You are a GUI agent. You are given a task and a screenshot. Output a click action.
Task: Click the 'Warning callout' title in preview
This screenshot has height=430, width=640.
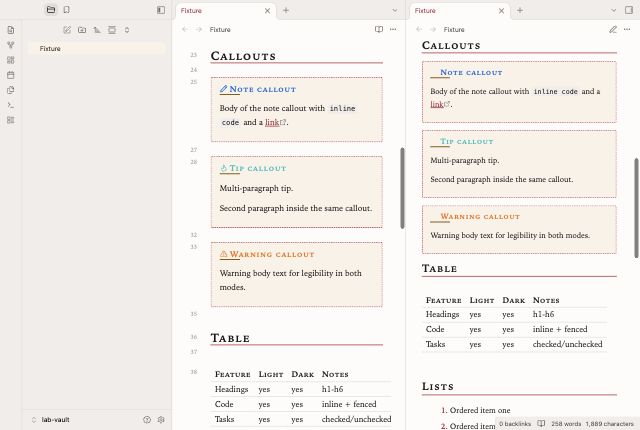480,217
